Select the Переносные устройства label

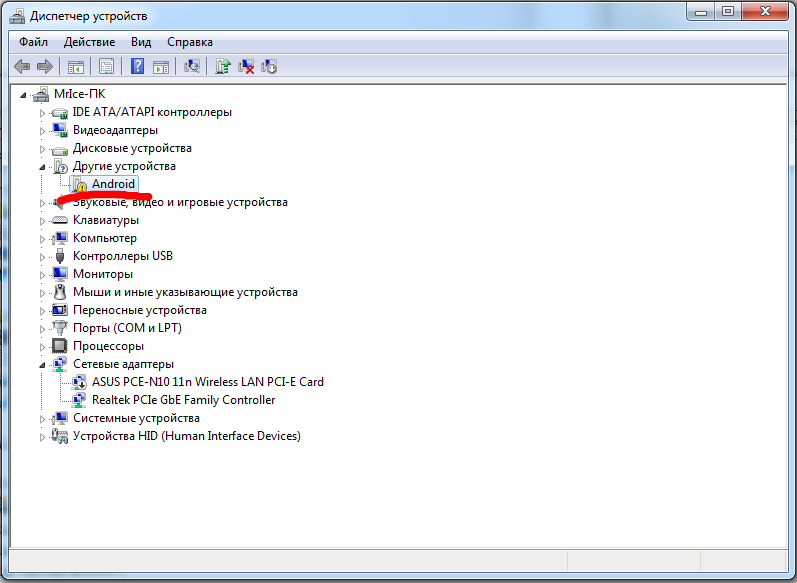tap(140, 310)
